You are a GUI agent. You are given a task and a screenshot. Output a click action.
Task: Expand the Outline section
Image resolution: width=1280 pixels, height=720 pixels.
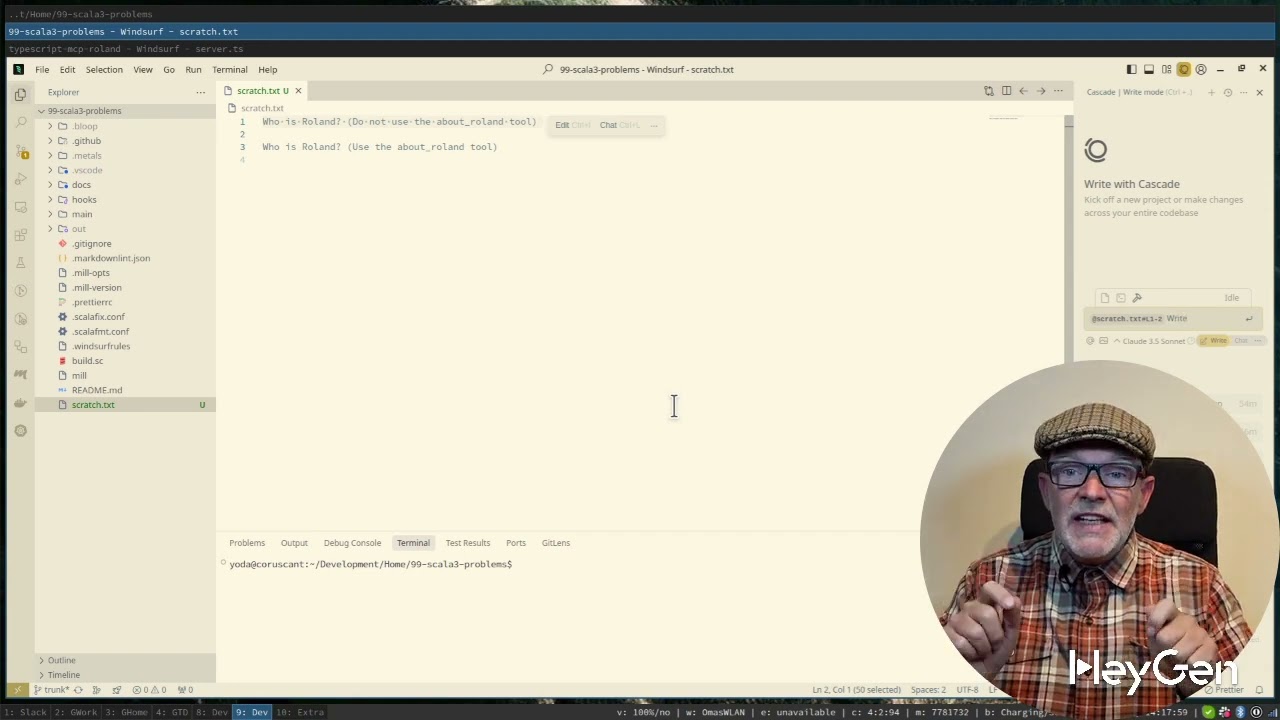tap(125, 660)
